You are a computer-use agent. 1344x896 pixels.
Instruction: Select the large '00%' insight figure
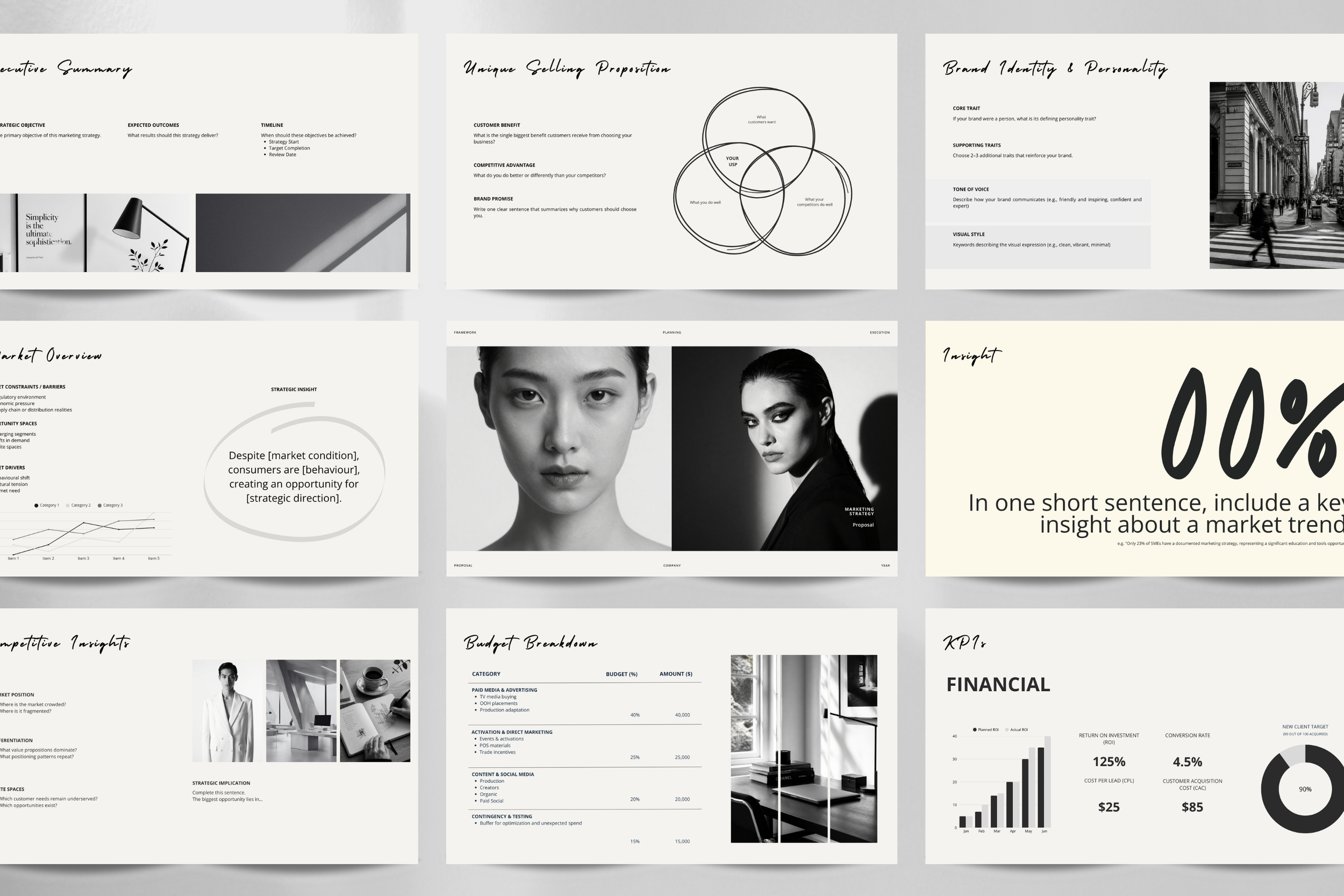coord(1253,424)
